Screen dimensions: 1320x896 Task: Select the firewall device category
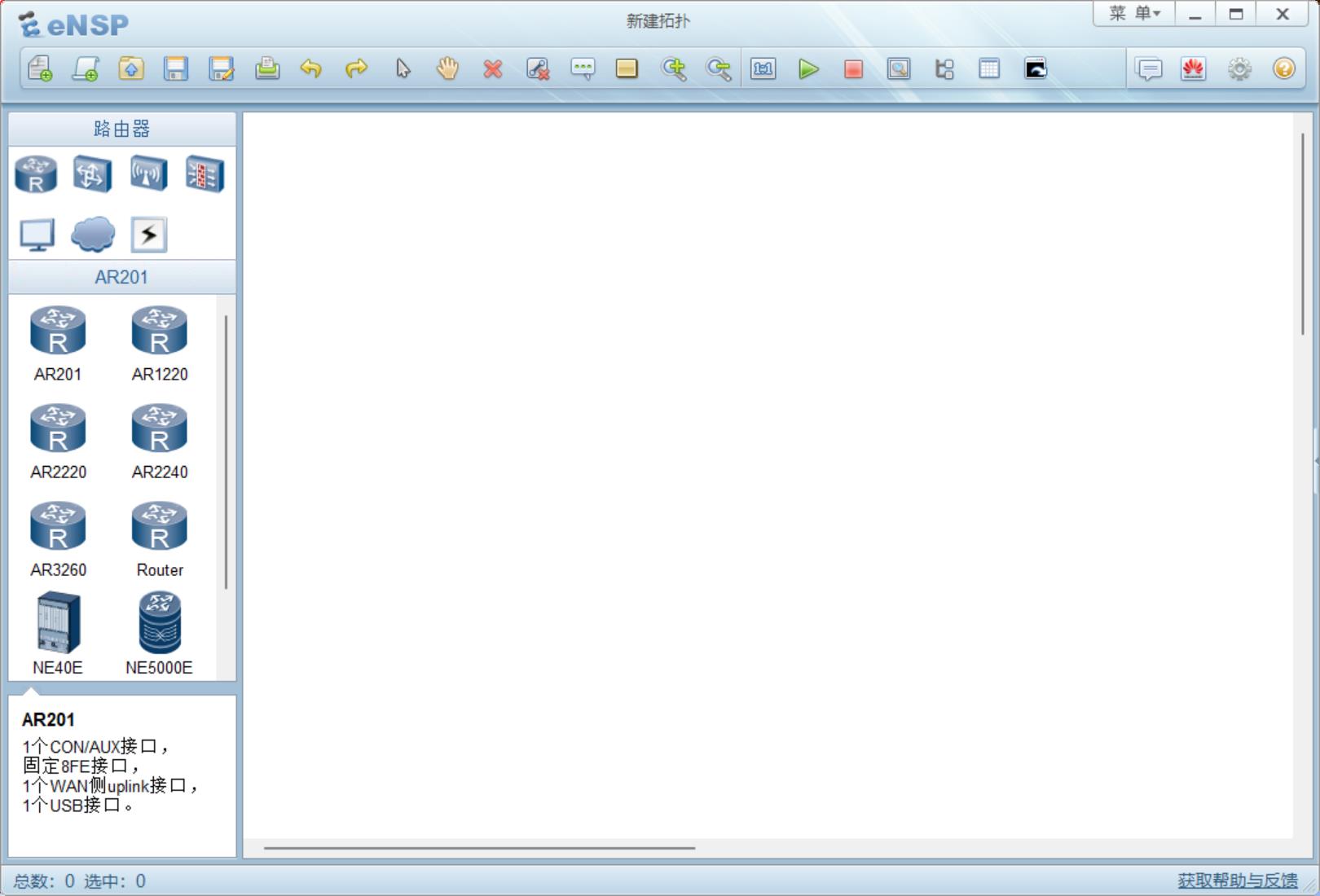click(204, 173)
